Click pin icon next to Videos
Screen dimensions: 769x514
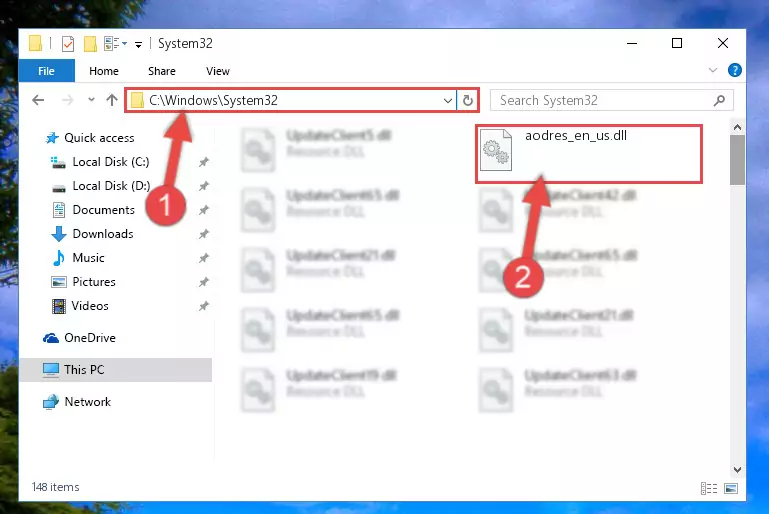pyautogui.click(x=204, y=306)
